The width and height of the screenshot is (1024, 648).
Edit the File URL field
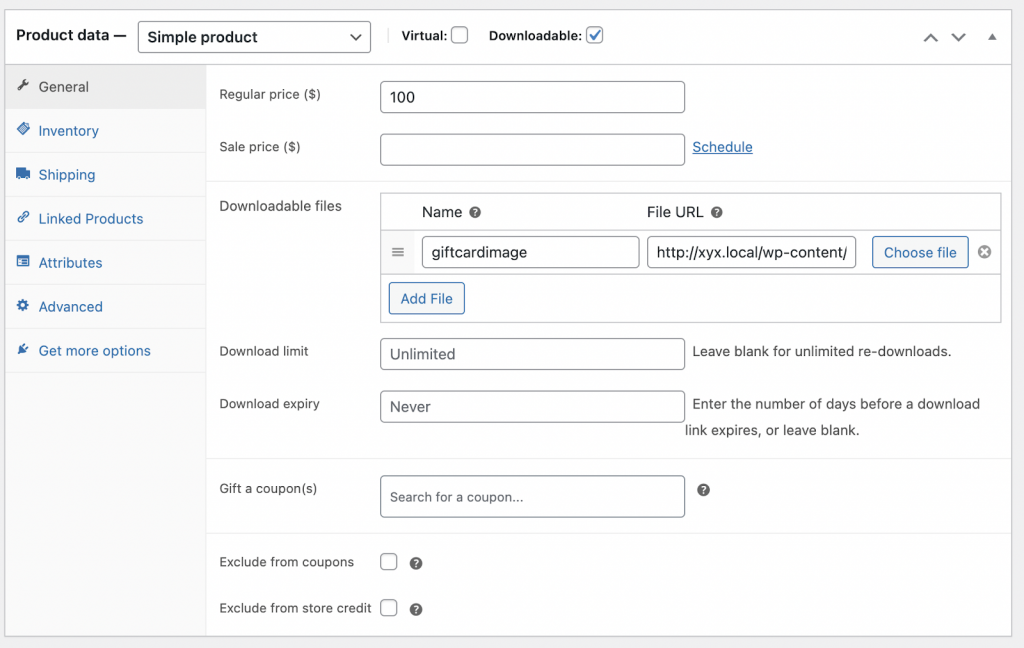pos(751,252)
